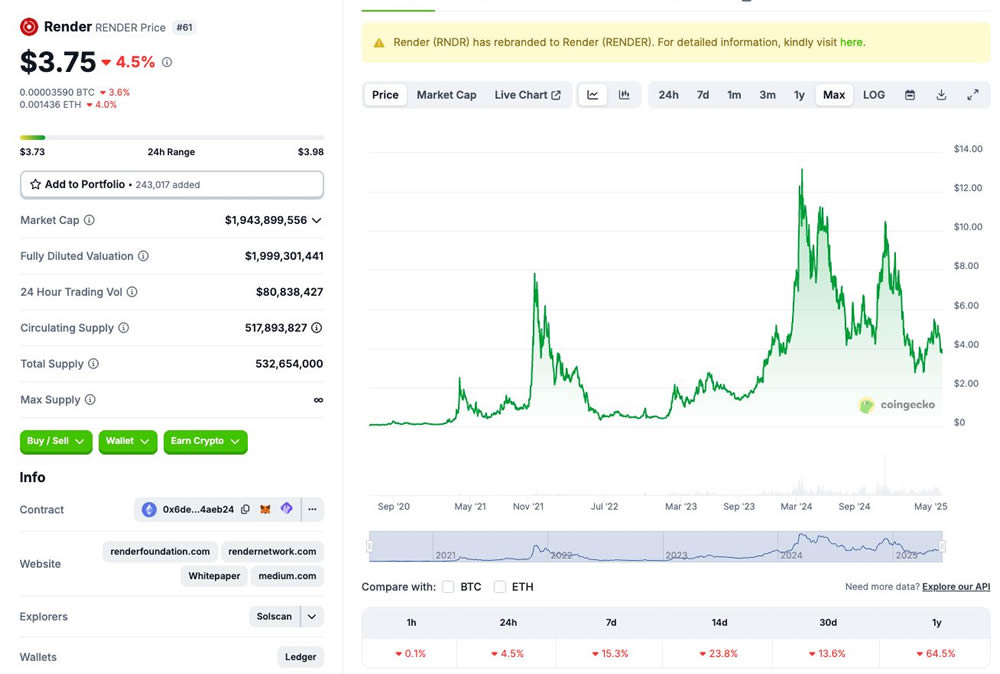Click Explore our API link
Viewport: 1000px width, 674px height.
(x=956, y=587)
